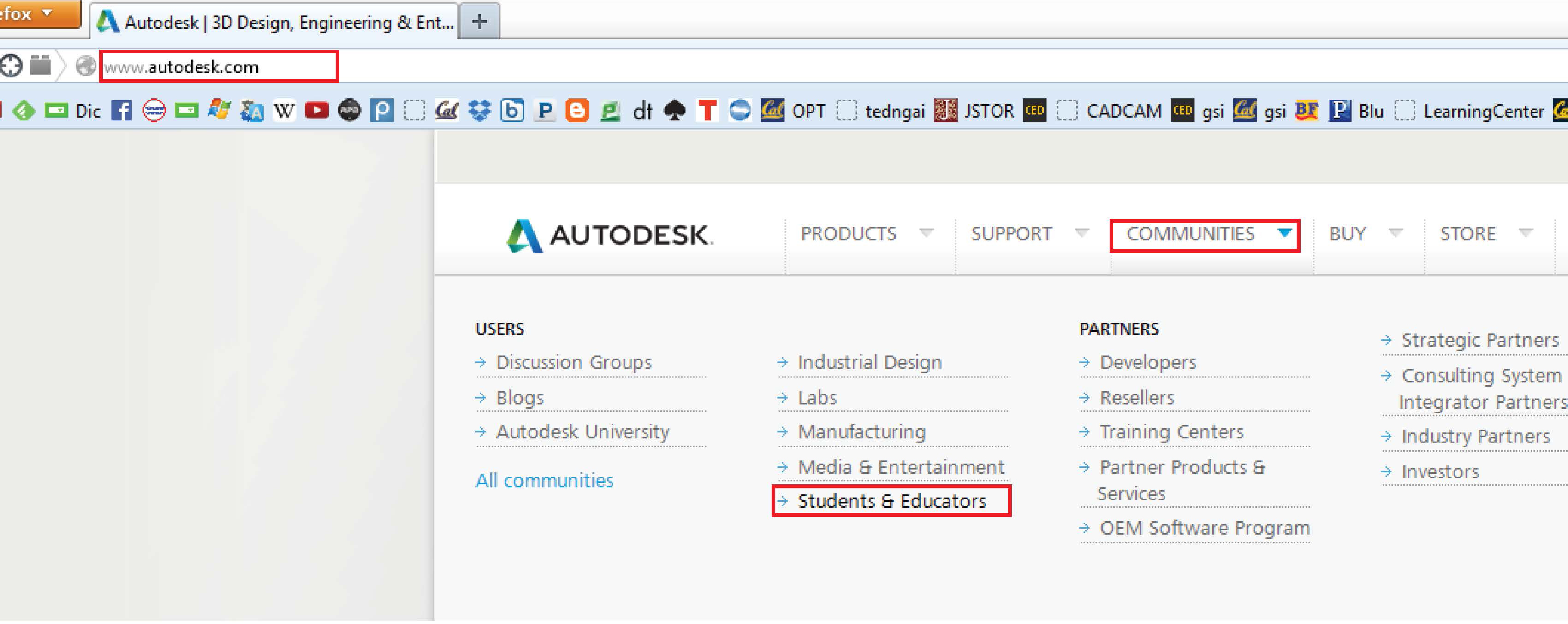Open the Wikipedia W bookmark
This screenshot has width=1568, height=624.
click(x=284, y=112)
